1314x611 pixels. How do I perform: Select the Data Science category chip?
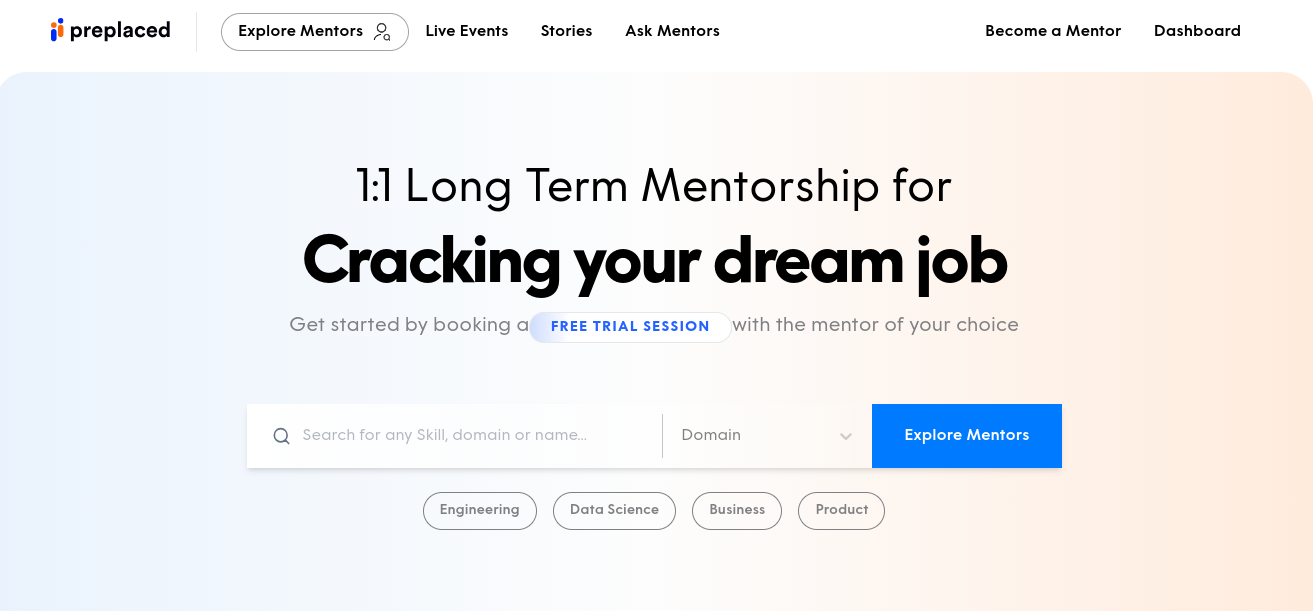click(x=614, y=511)
